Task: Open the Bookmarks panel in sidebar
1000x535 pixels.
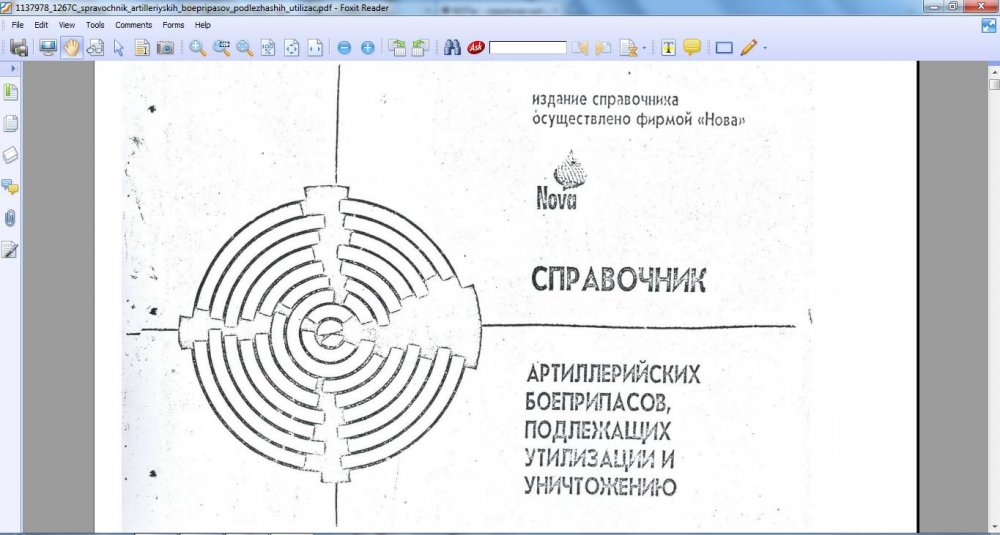Action: click(10, 92)
